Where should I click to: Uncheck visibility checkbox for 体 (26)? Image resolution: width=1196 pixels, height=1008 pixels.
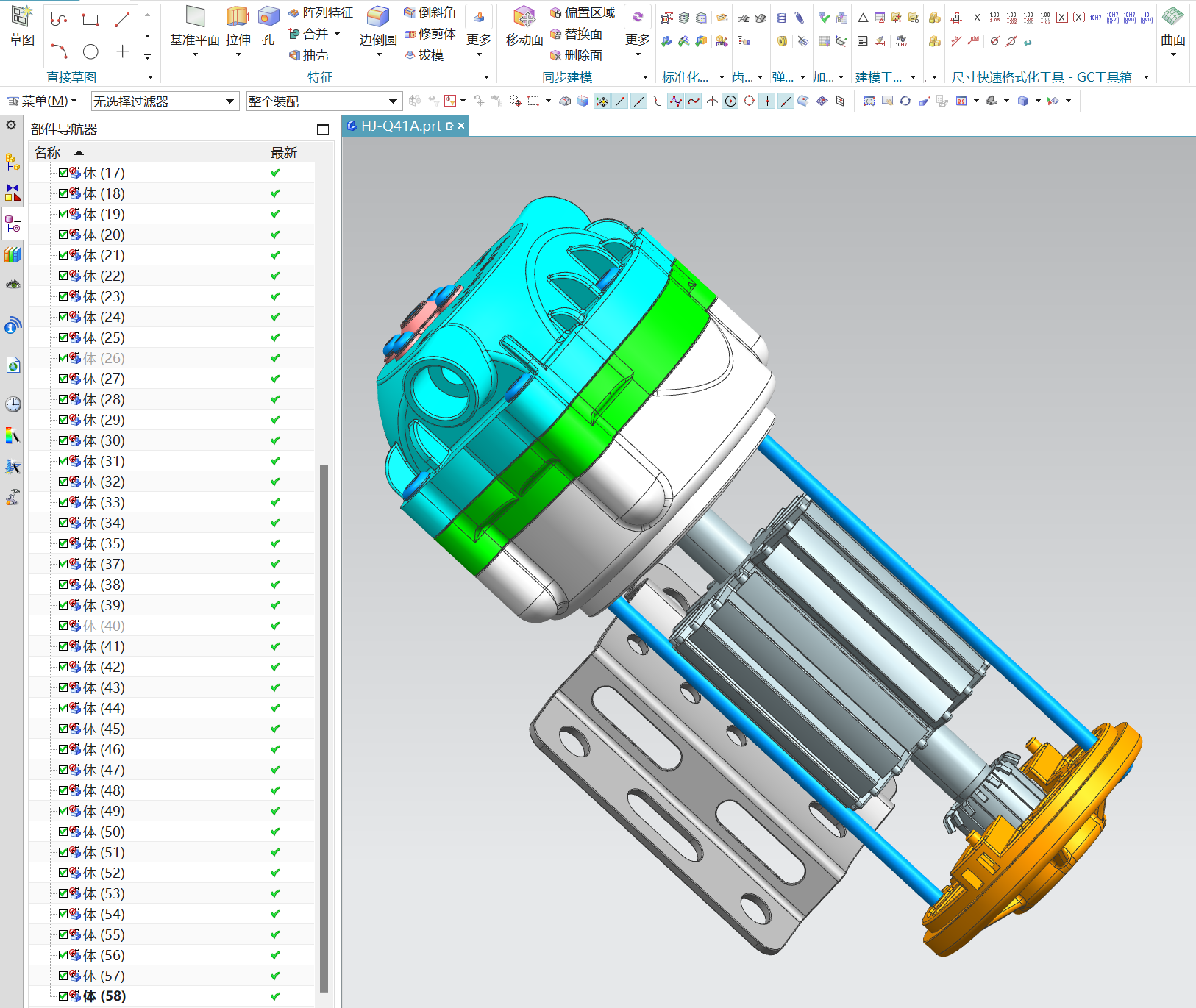pyautogui.click(x=63, y=358)
